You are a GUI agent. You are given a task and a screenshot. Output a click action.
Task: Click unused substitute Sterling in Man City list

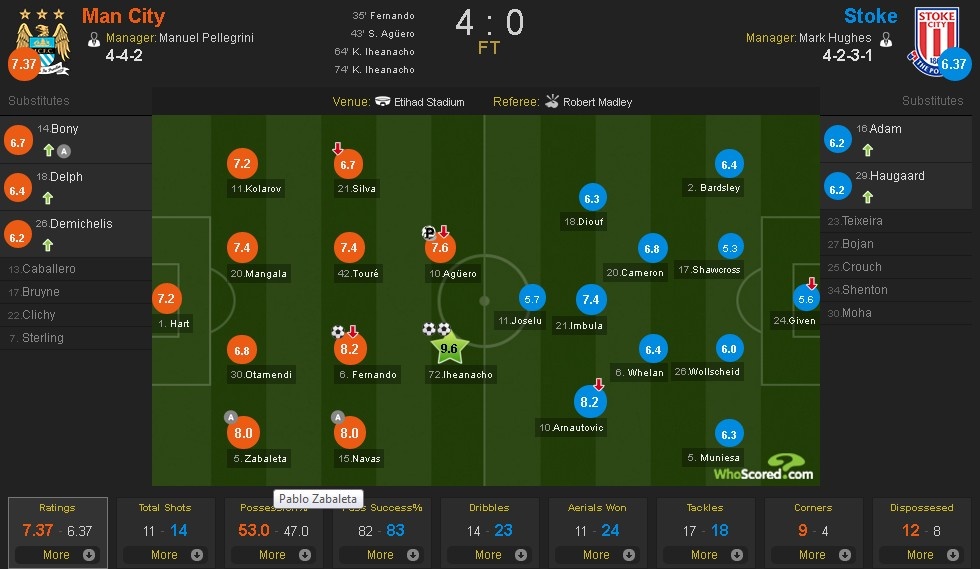point(42,338)
